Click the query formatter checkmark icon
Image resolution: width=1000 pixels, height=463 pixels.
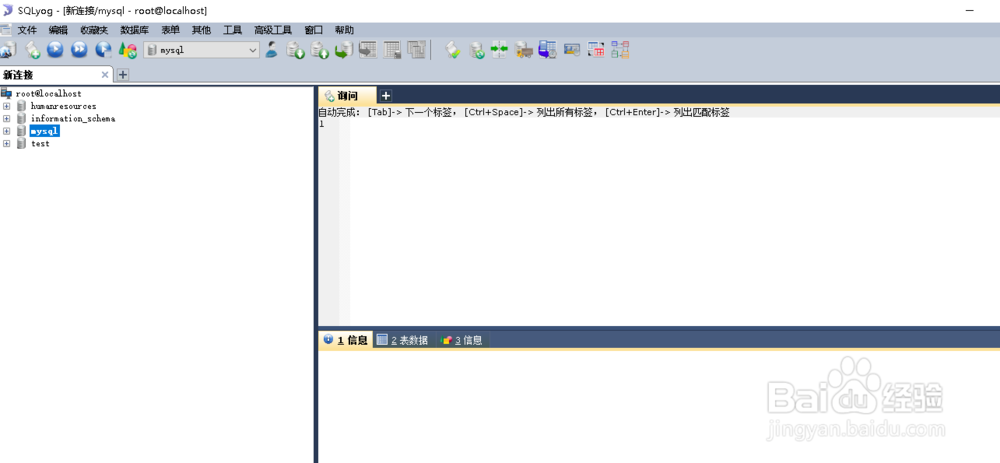pos(452,50)
